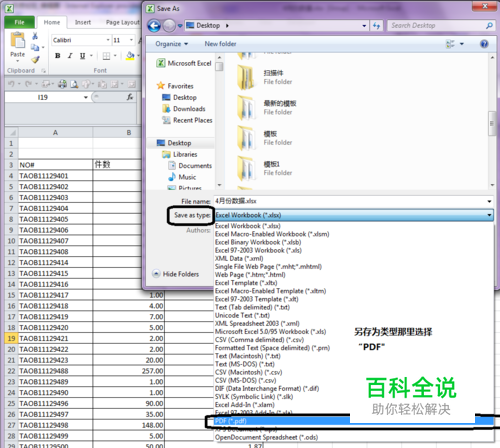Click the Format Painter brush icon
500x448 pixels.
pos(35,60)
